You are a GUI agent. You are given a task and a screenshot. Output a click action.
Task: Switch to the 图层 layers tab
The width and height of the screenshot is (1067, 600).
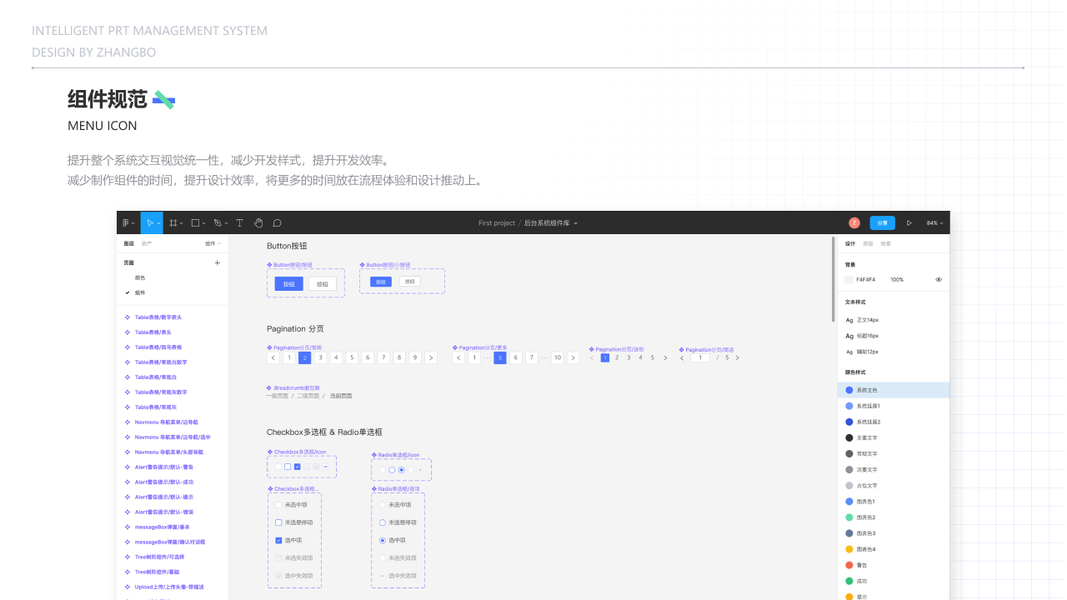[x=129, y=244]
